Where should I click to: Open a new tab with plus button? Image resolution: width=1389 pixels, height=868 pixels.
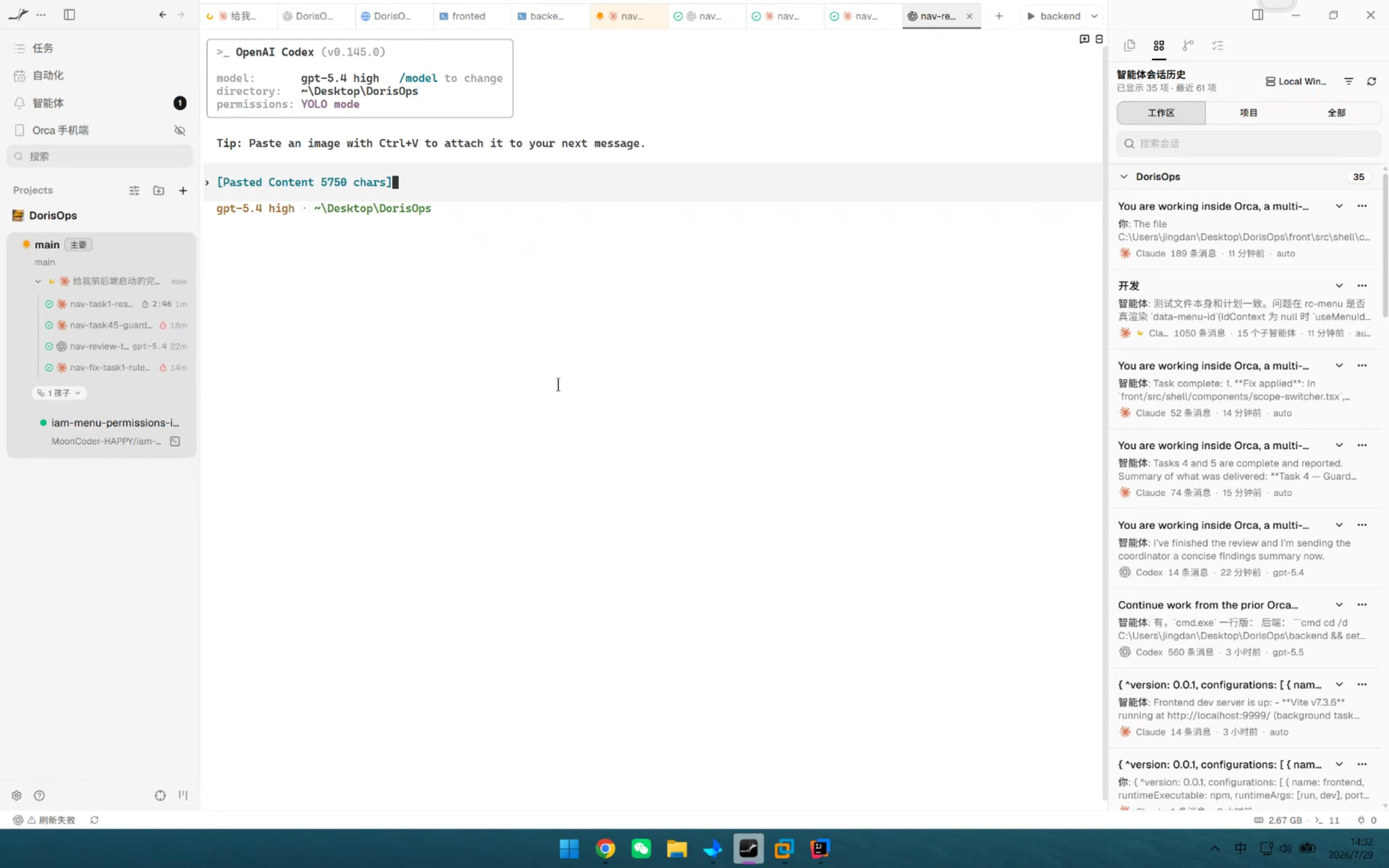999,16
